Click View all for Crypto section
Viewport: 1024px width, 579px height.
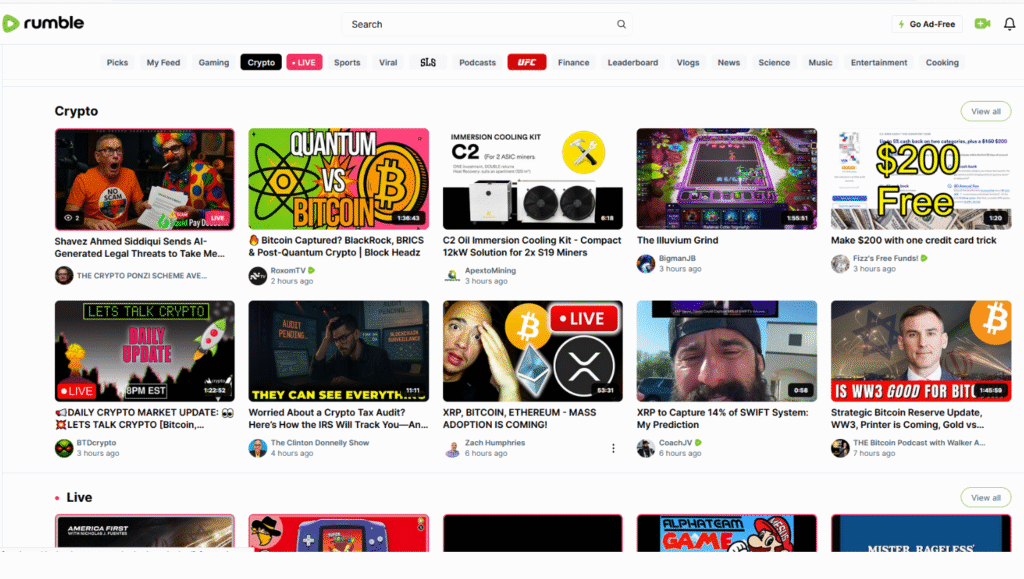click(985, 112)
